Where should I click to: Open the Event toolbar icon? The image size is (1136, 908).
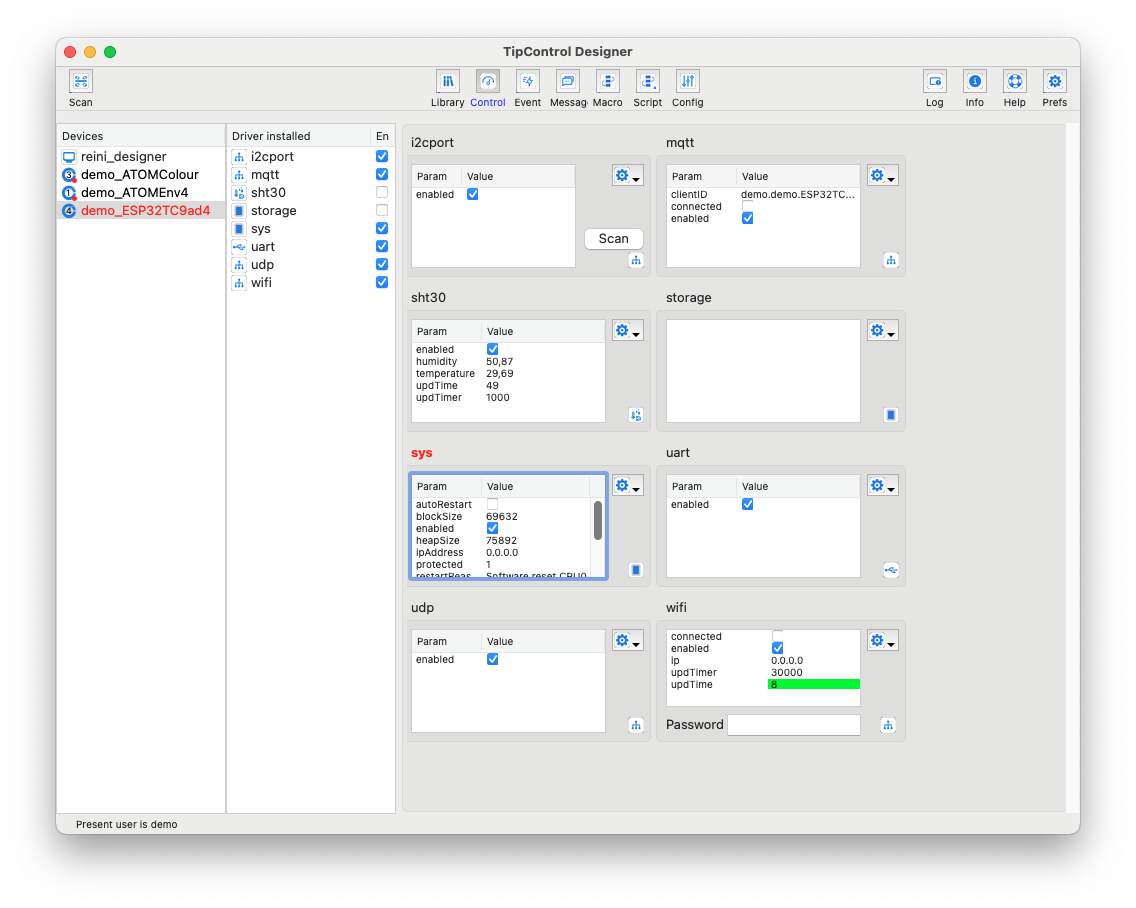point(528,82)
